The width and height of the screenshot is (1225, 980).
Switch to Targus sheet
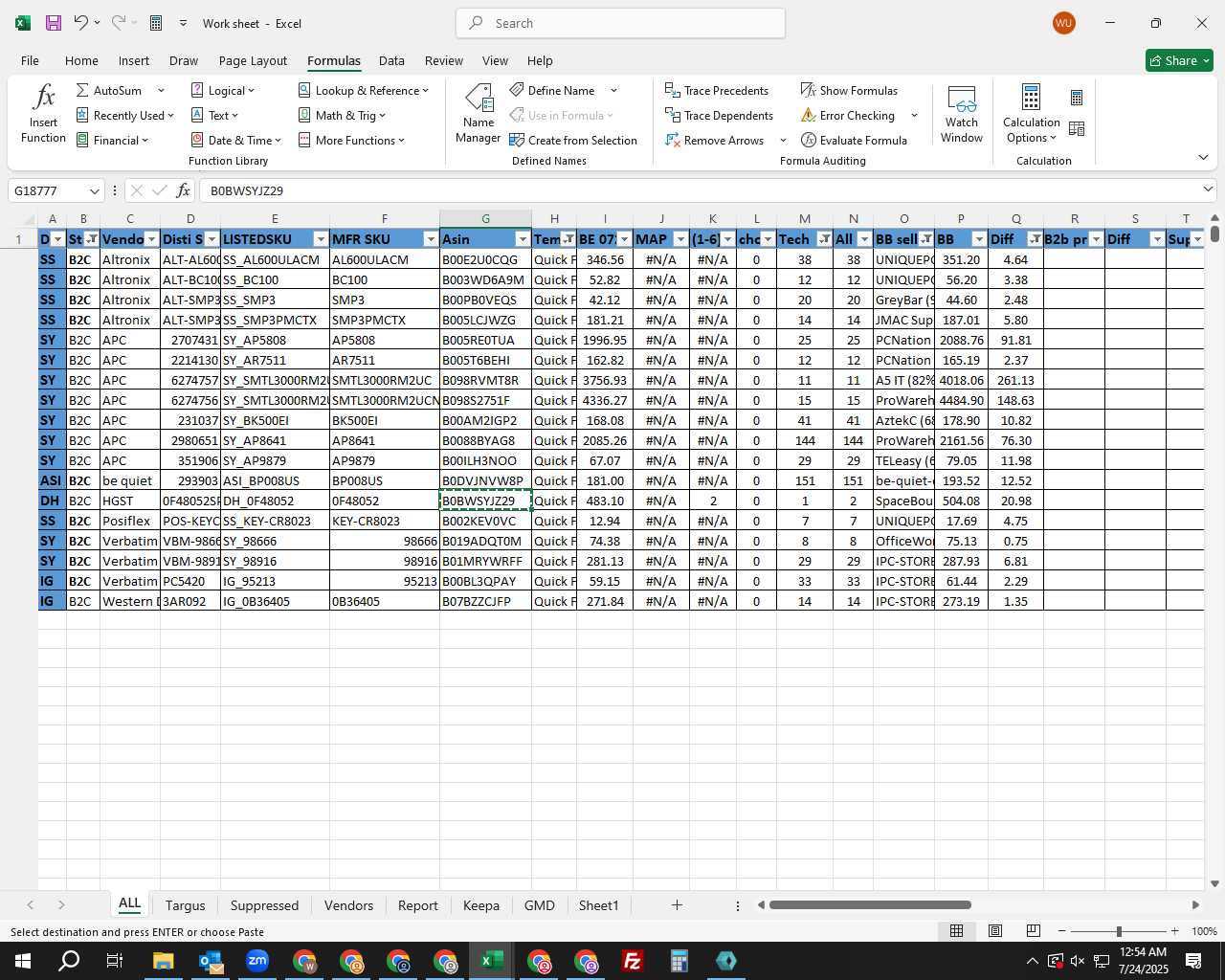click(186, 905)
